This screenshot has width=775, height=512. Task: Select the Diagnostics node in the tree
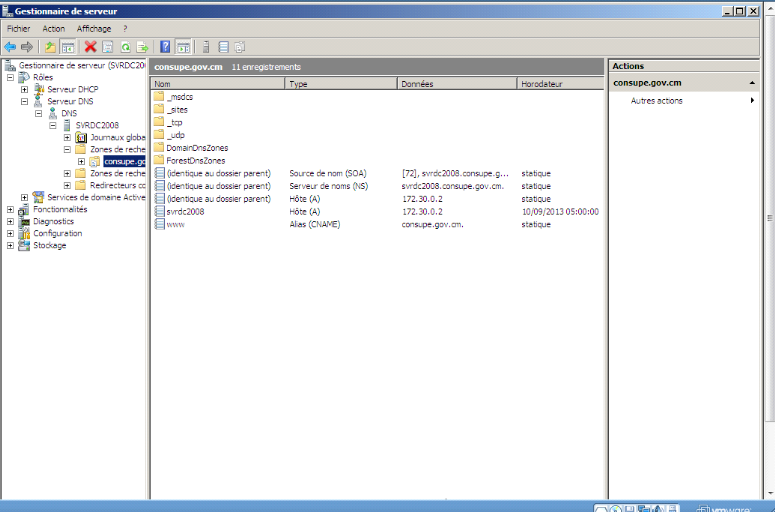coord(53,221)
